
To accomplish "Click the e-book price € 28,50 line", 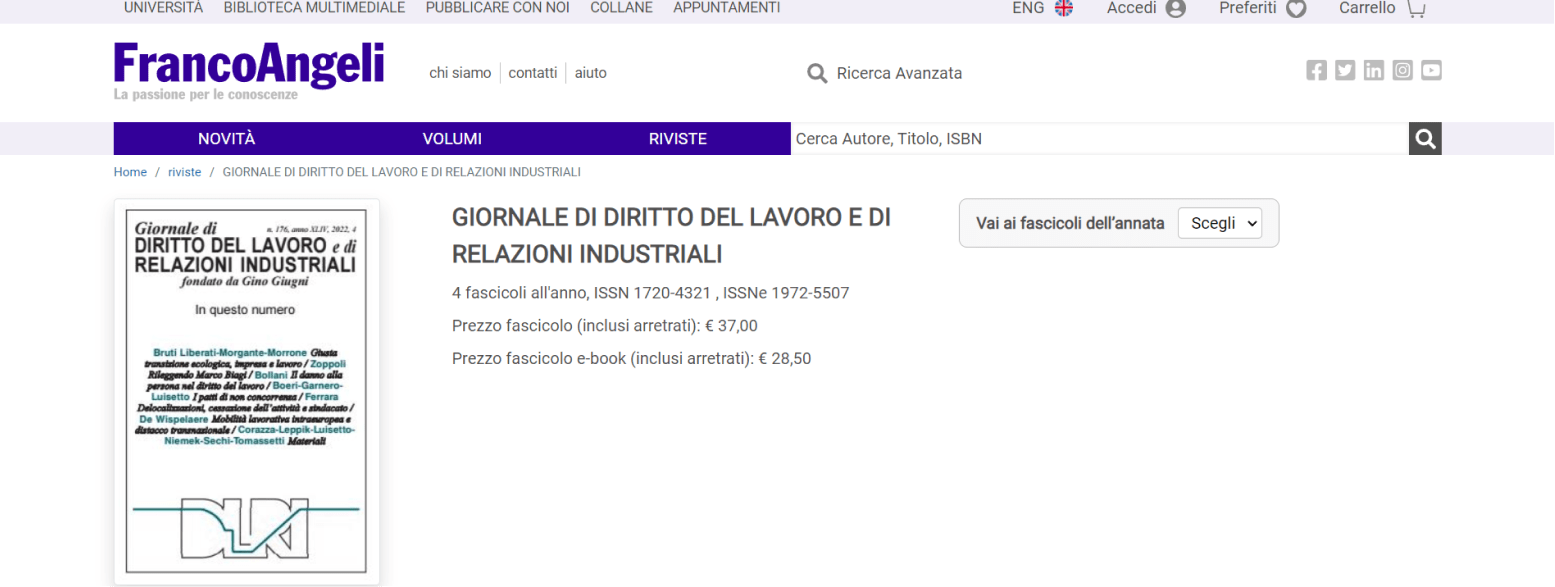I will point(632,358).
